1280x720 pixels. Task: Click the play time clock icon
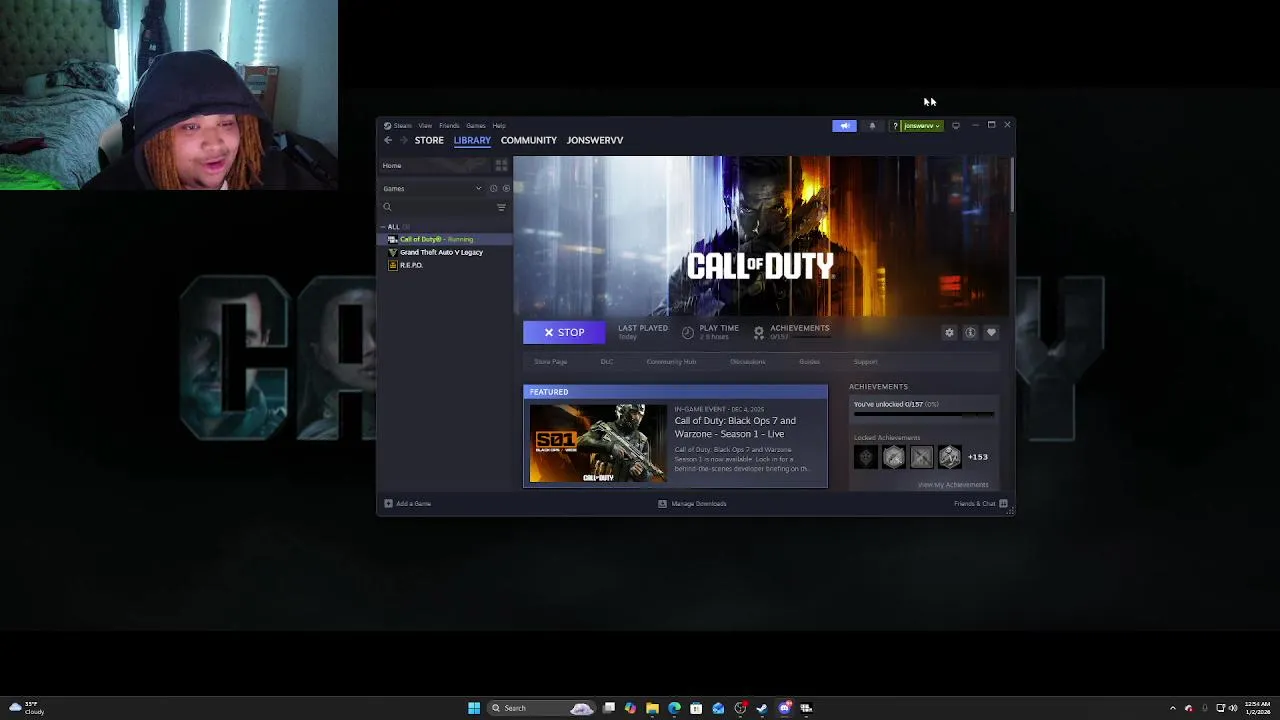click(x=688, y=332)
